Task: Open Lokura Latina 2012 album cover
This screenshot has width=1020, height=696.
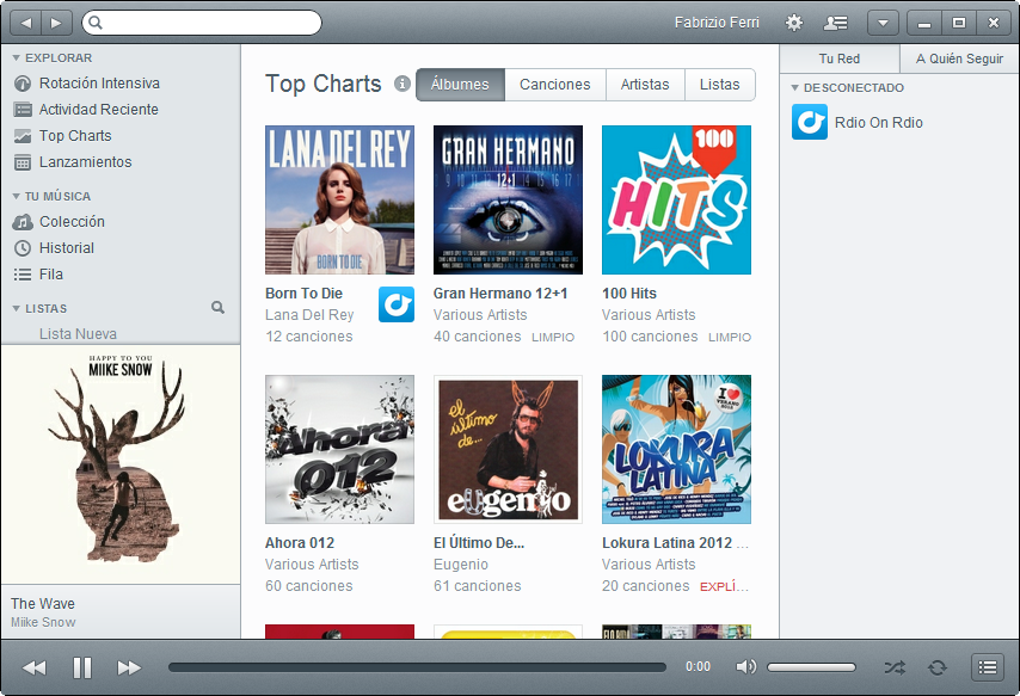Action: [677, 449]
